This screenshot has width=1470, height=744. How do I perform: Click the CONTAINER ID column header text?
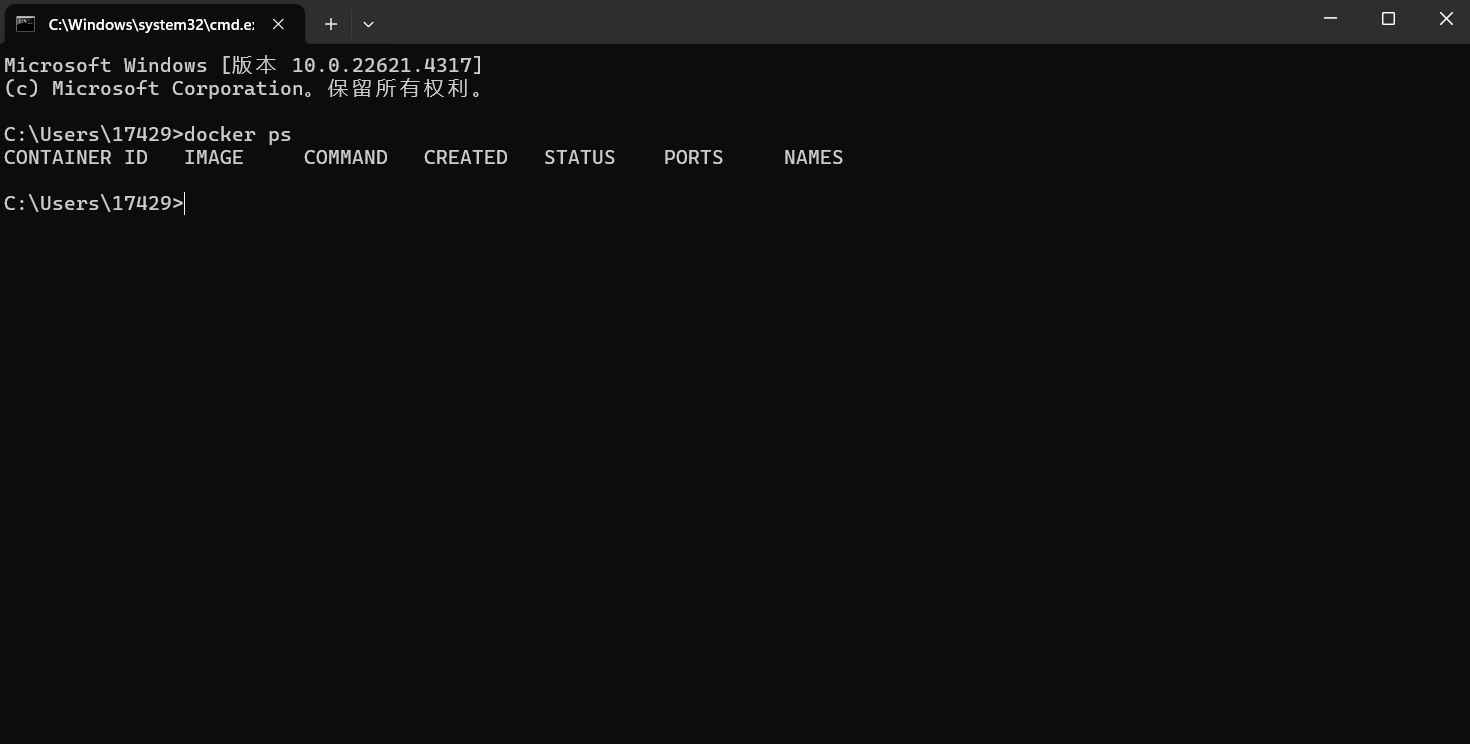(x=75, y=157)
